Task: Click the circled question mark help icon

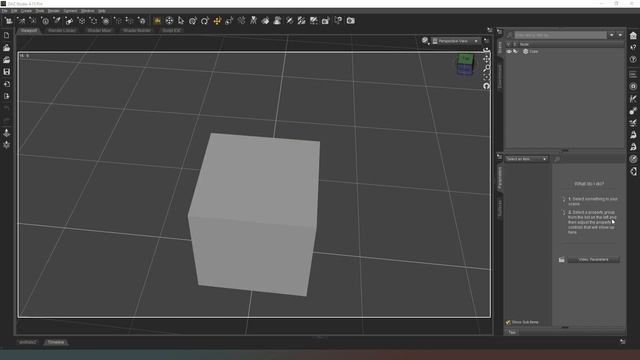Action: [633, 60]
